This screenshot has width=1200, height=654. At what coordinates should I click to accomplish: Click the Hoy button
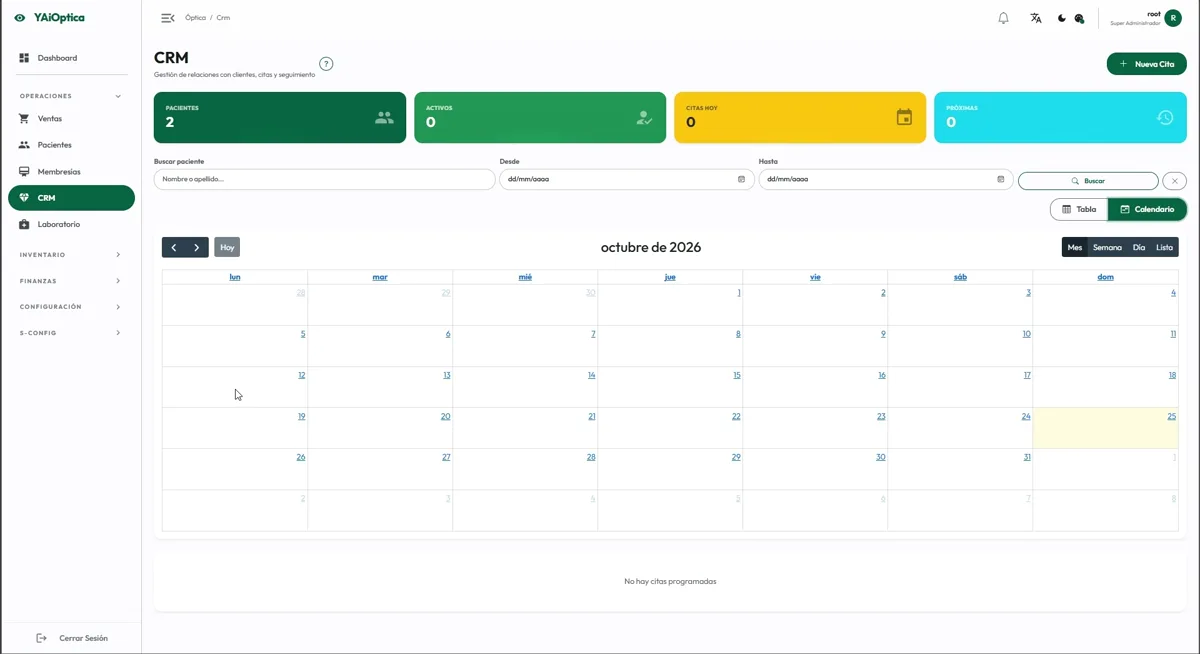coord(227,247)
